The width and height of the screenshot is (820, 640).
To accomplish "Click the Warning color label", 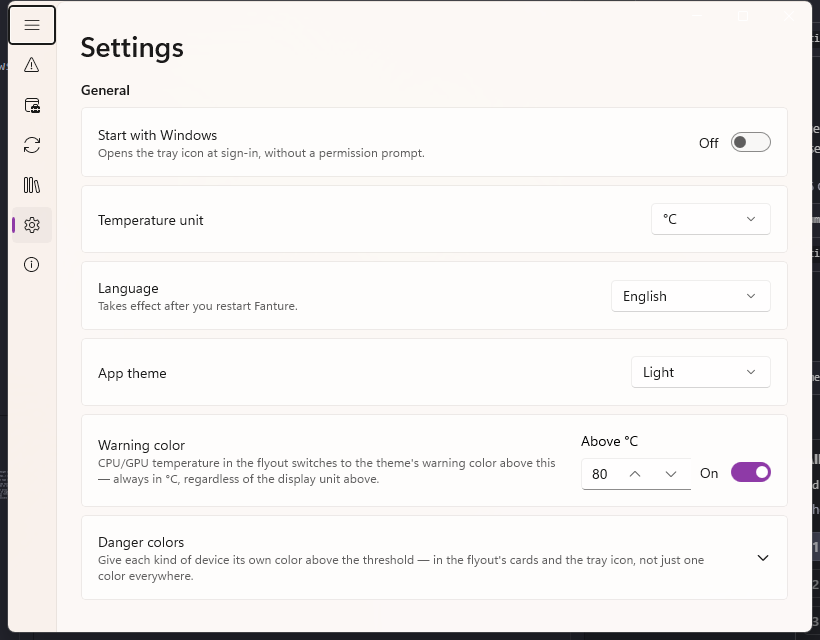I will 141,445.
